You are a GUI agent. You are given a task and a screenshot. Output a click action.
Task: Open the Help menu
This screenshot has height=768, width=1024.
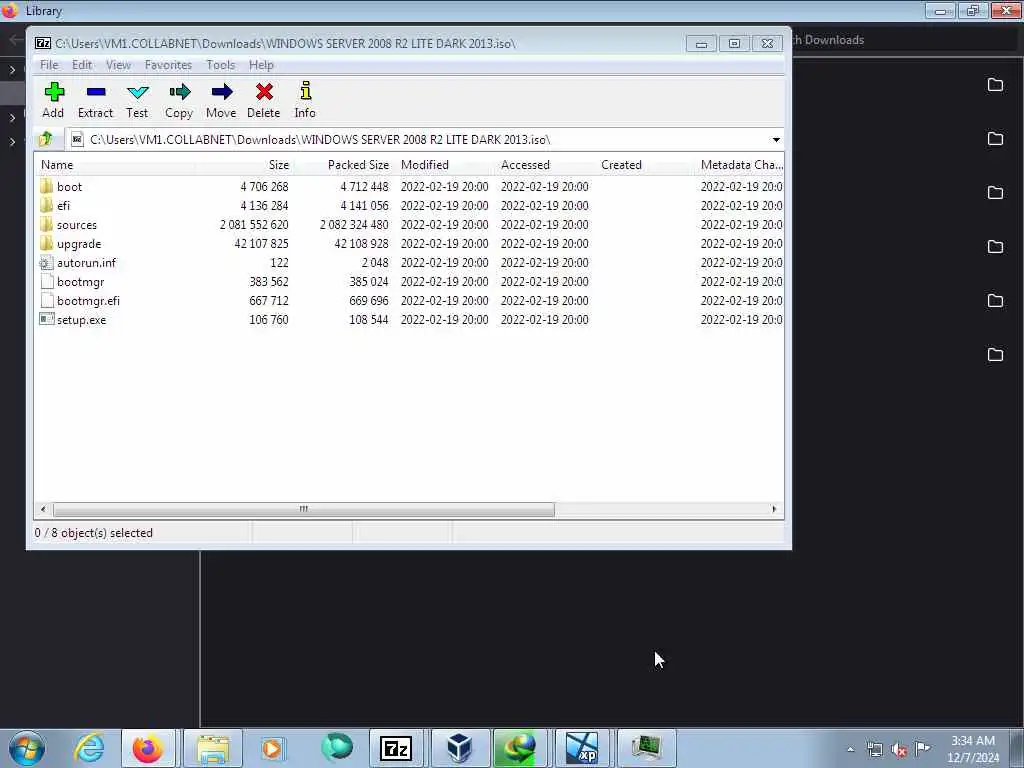click(x=261, y=65)
